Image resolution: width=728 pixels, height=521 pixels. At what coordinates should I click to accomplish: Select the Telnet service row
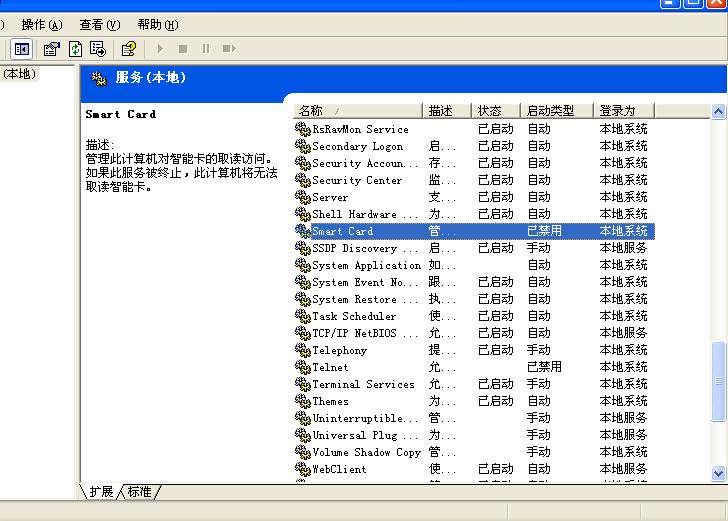point(330,367)
